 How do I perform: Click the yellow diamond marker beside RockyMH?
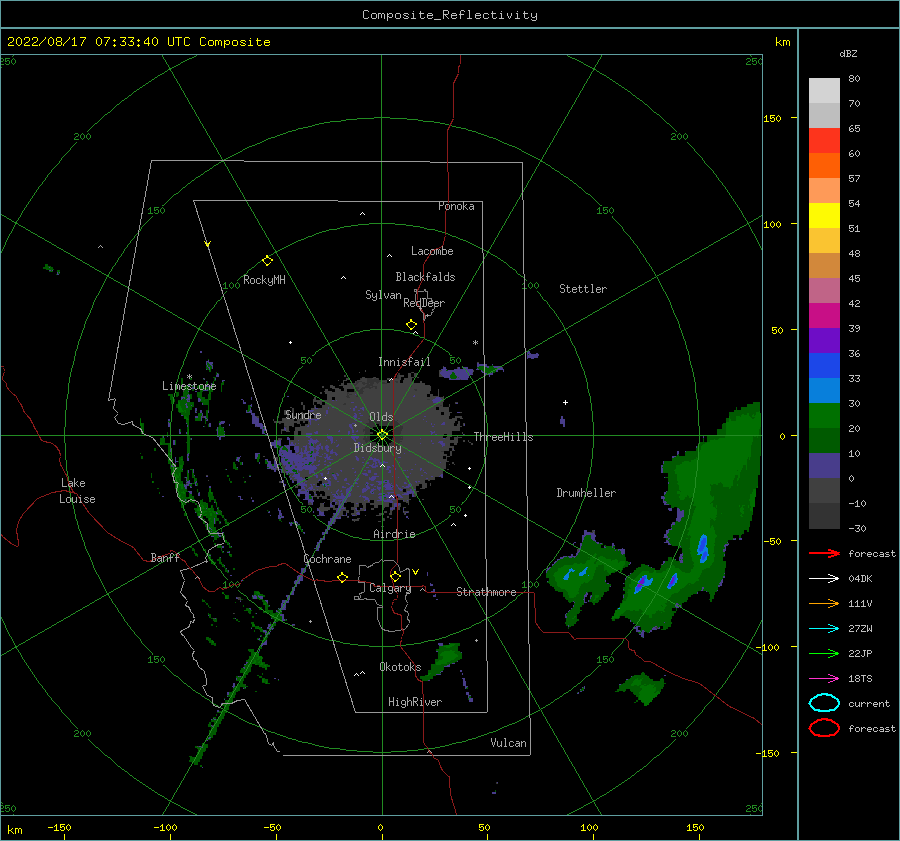(x=267, y=261)
